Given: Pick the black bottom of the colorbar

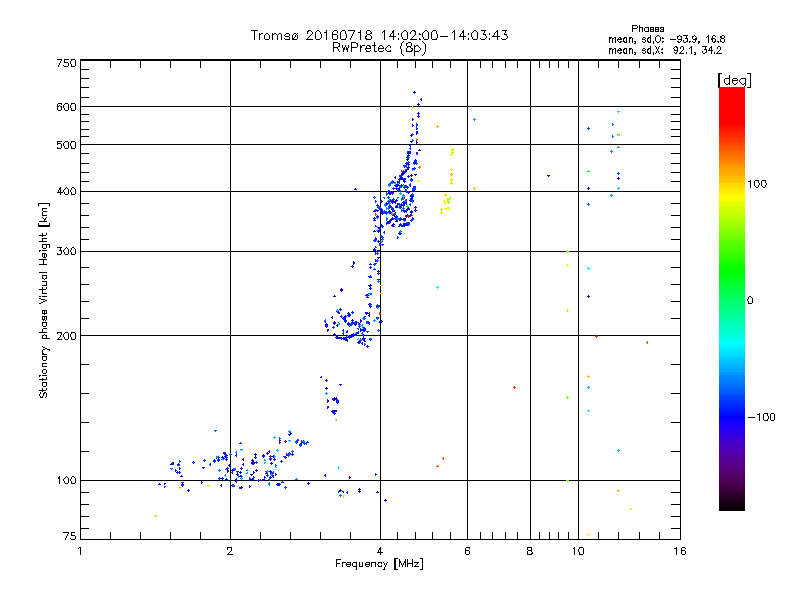Looking at the screenshot, I should 732,505.
